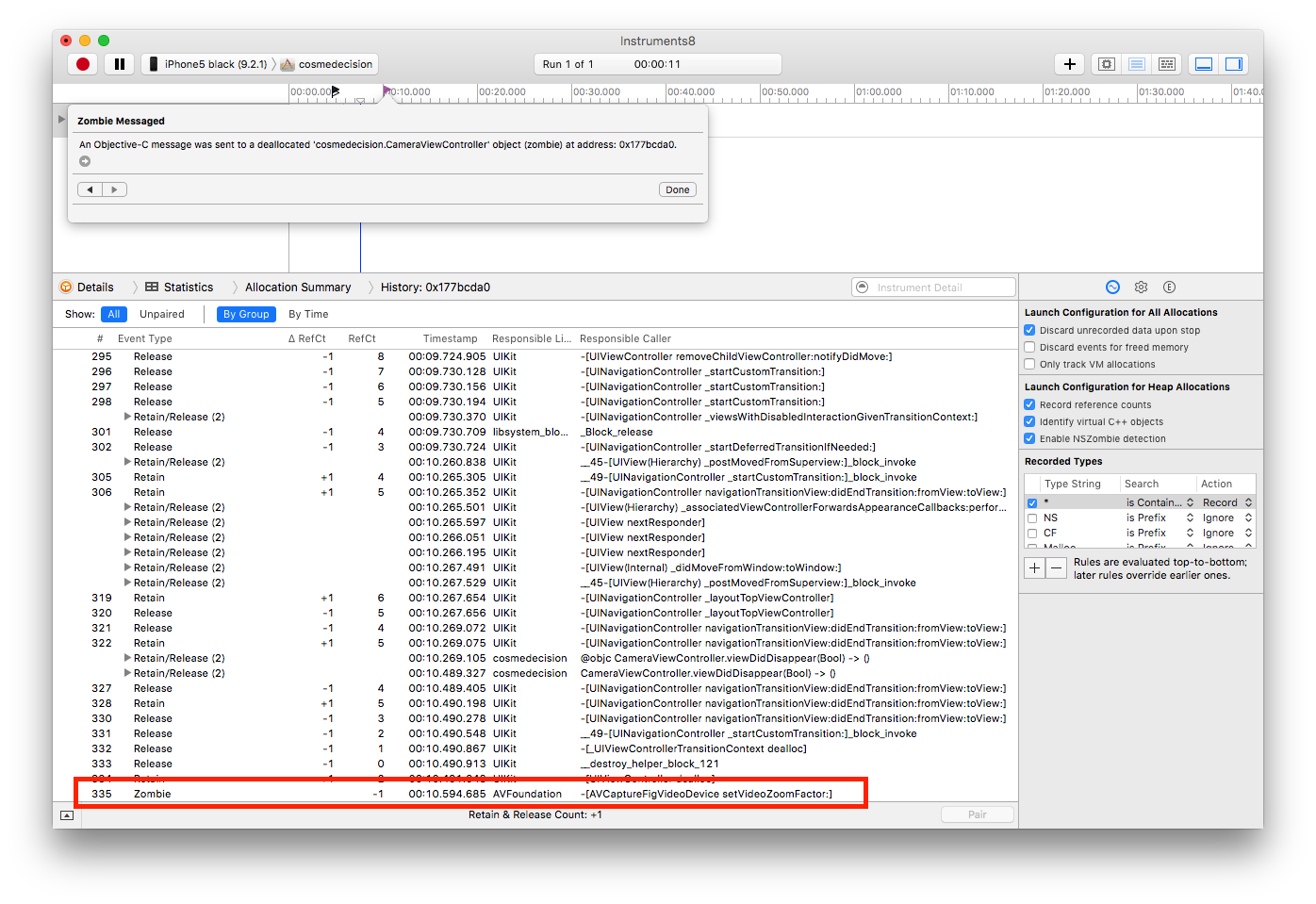The height and width of the screenshot is (904, 1316).
Task: Expand Retain/Release group at 00:09.730.370
Action: (x=127, y=417)
